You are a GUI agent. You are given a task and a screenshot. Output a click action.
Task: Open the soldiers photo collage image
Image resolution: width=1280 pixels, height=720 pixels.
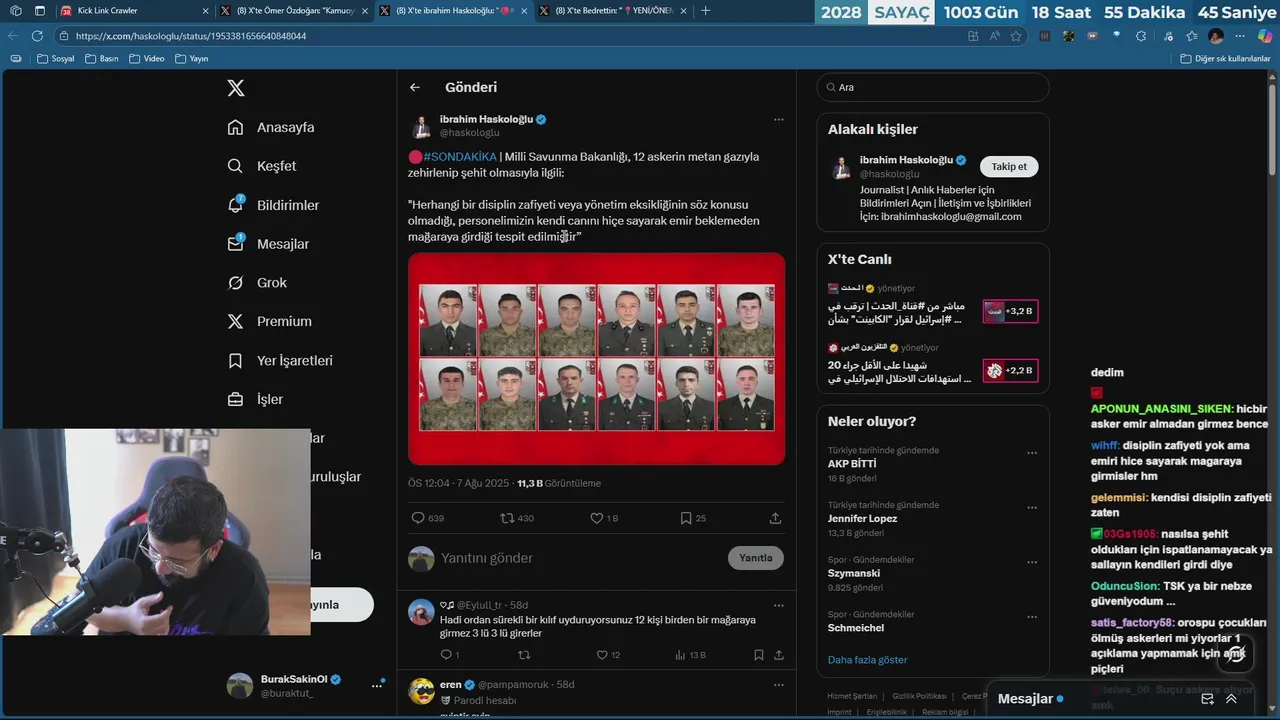[596, 358]
